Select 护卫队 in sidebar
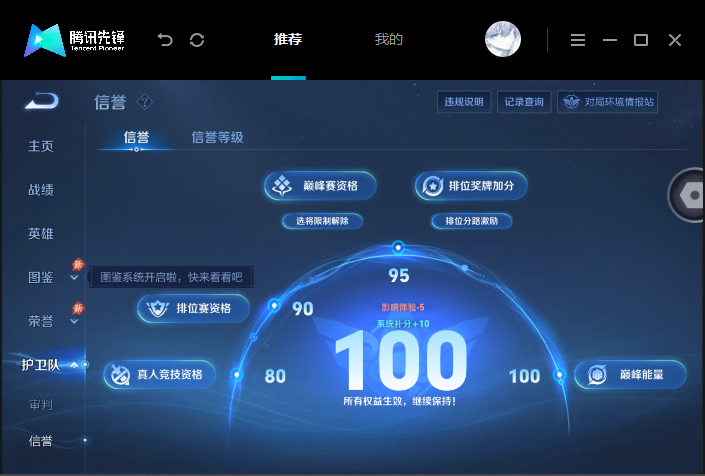The width and height of the screenshot is (705, 476). (x=41, y=365)
